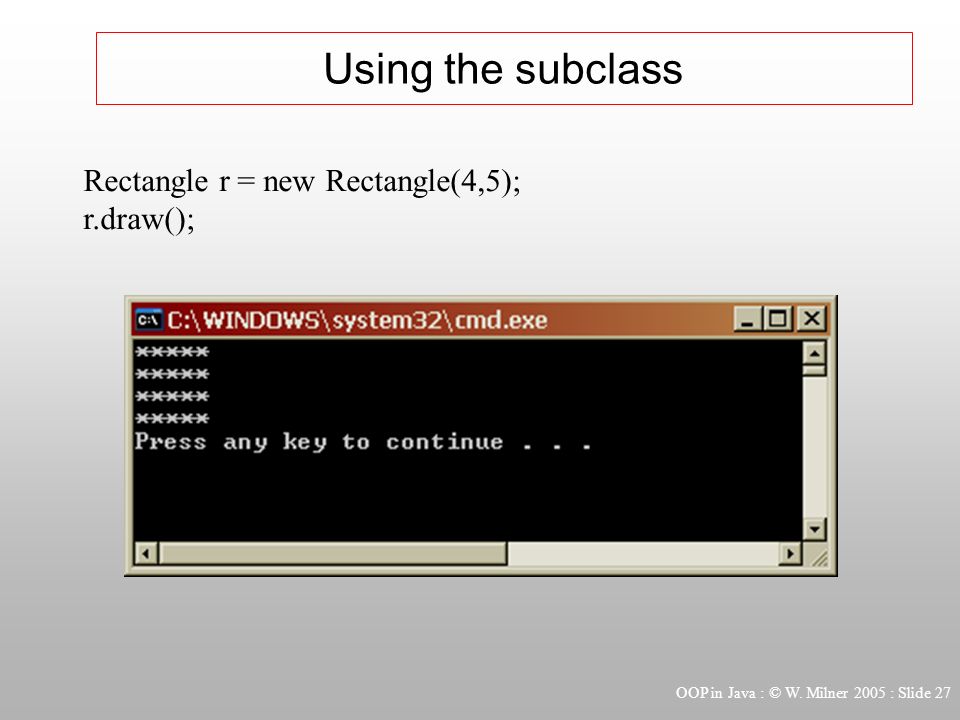Click the horizontal scrollbar thumb in console
Screen dimensions: 960x720
click(333, 554)
